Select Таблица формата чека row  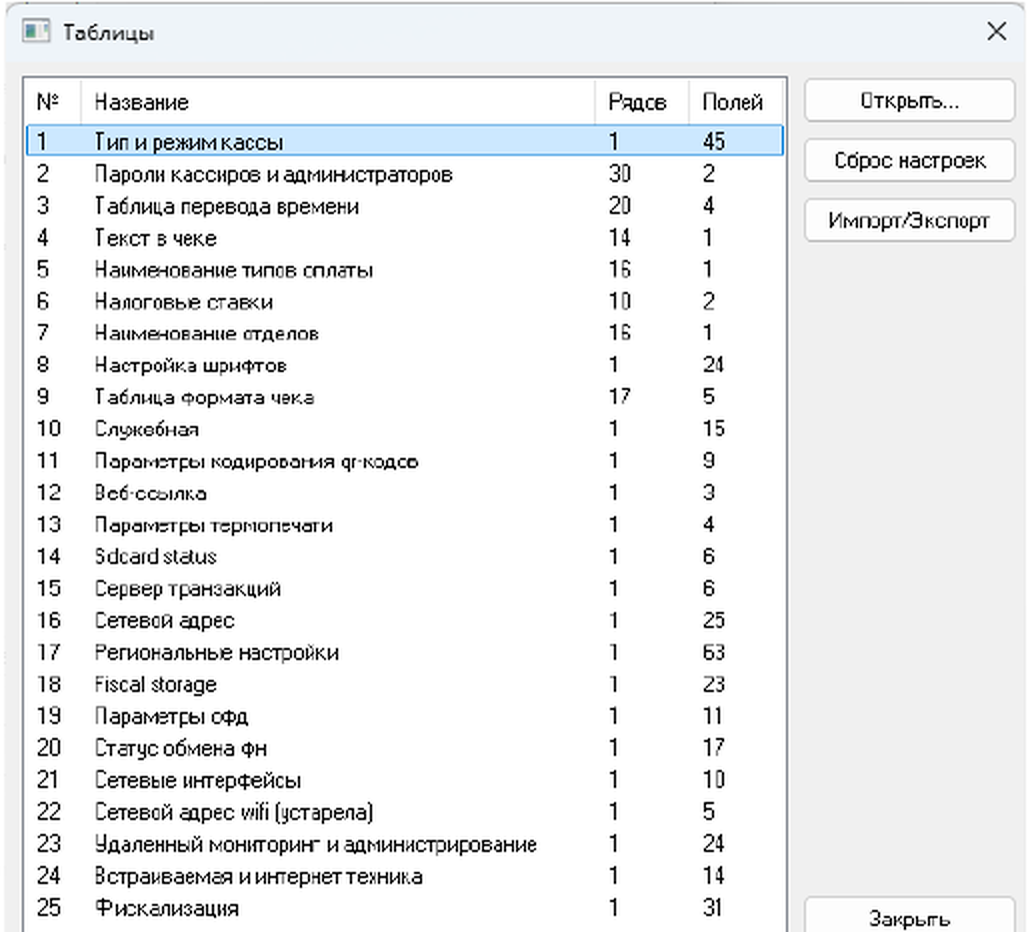[405, 397]
